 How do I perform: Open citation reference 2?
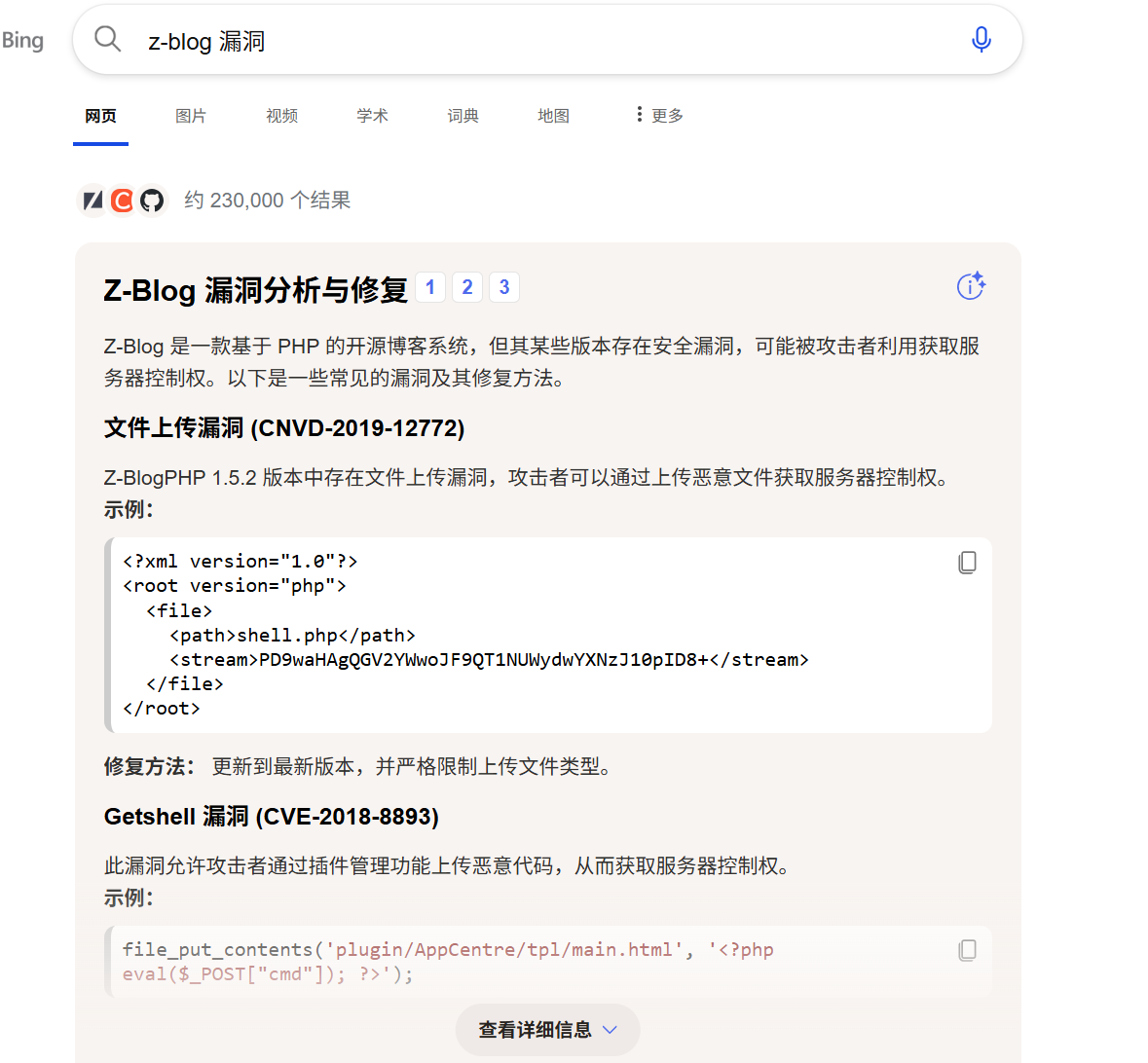click(467, 287)
